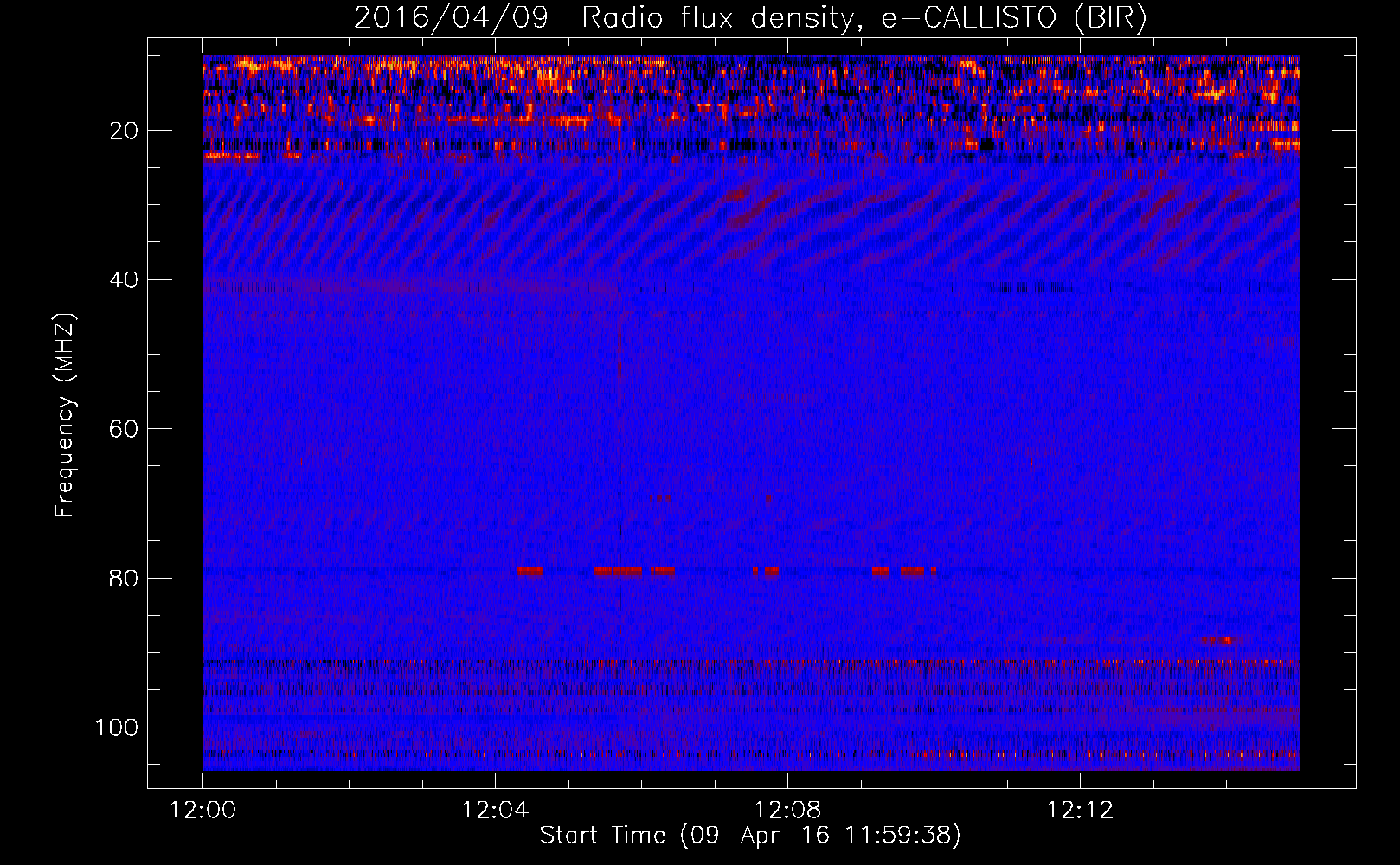
Task: Click the 'Frequency (MHZ)' axis label
Action: tap(65, 414)
